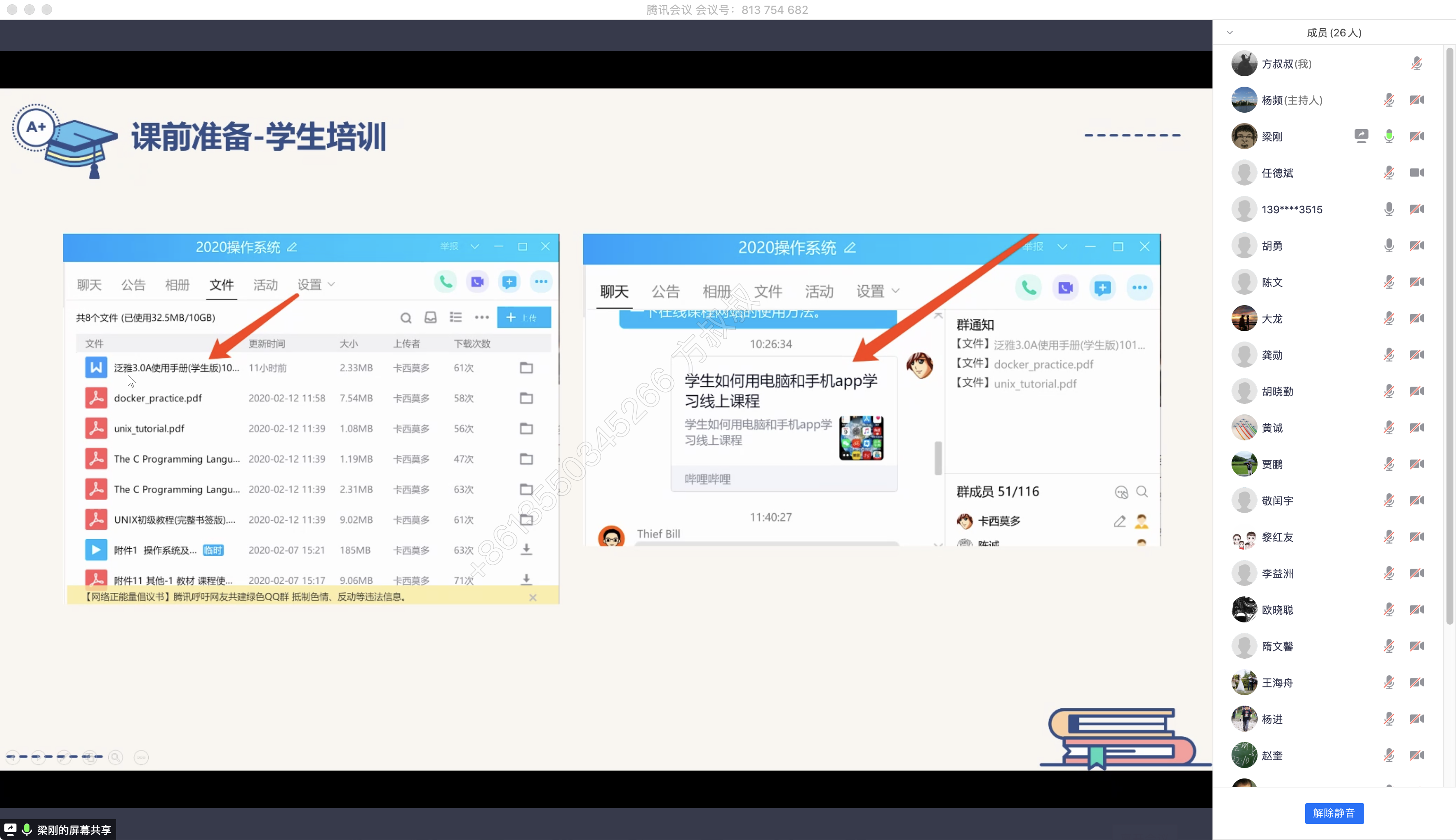
Task: Switch to the 公告 tab in left window
Action: (x=133, y=284)
